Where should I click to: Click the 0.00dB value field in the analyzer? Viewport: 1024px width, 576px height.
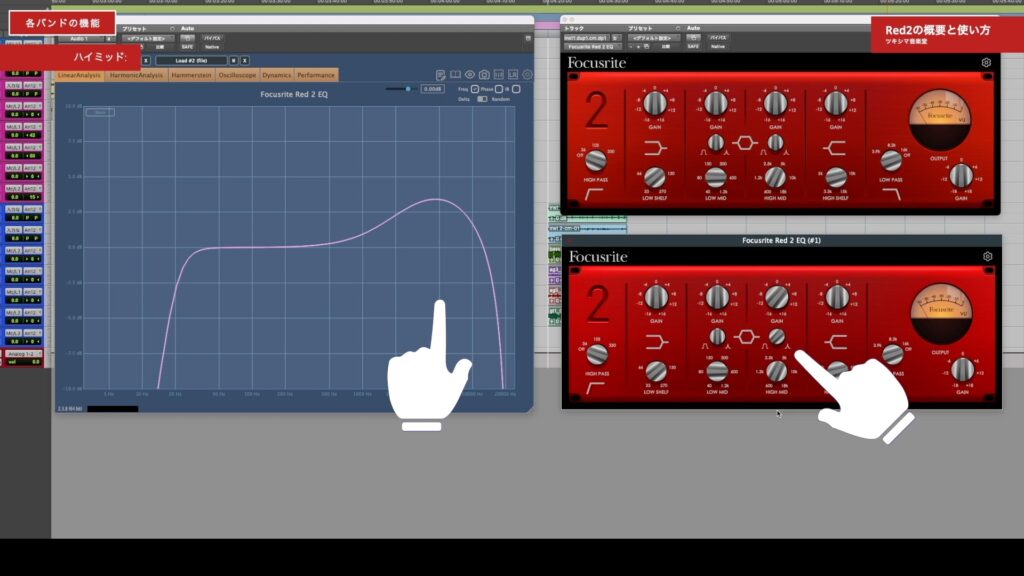432,89
